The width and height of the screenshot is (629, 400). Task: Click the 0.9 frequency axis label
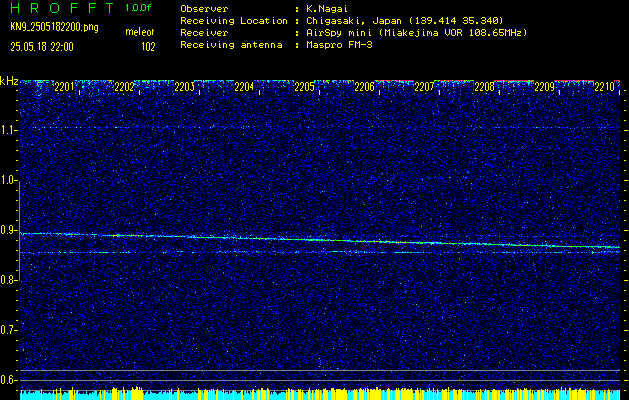pos(8,231)
